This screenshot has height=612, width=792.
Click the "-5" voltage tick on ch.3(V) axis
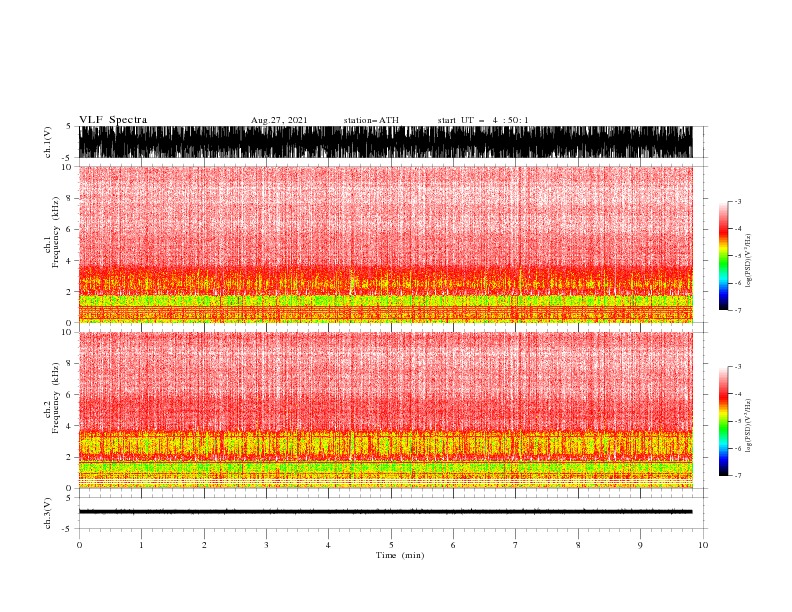click(x=68, y=529)
